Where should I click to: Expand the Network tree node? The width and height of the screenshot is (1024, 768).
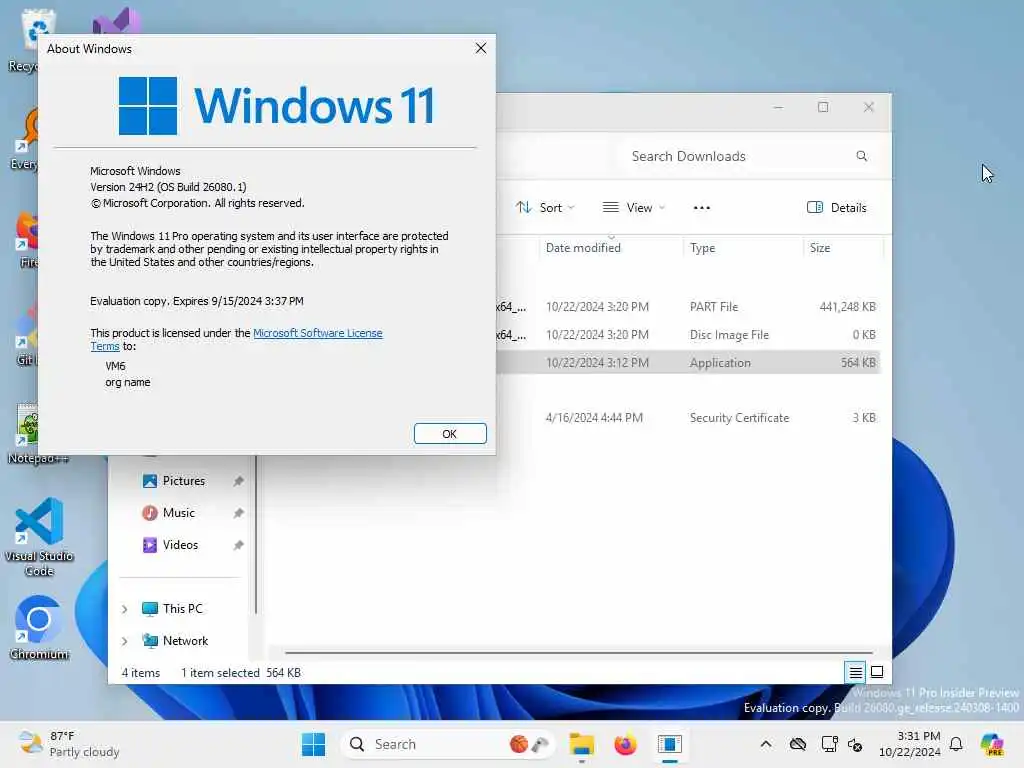(x=125, y=641)
